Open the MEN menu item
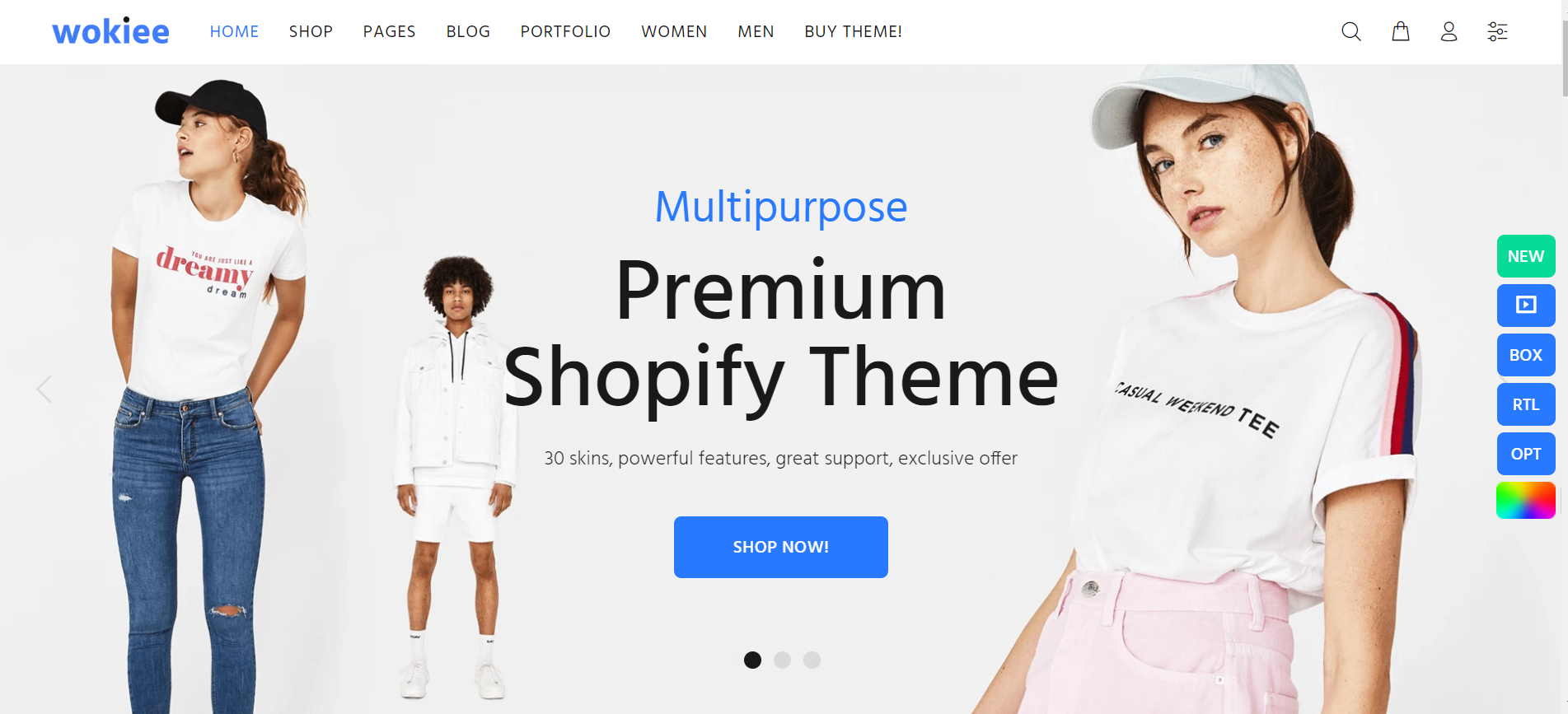This screenshot has width=1568, height=714. pyautogui.click(x=756, y=31)
